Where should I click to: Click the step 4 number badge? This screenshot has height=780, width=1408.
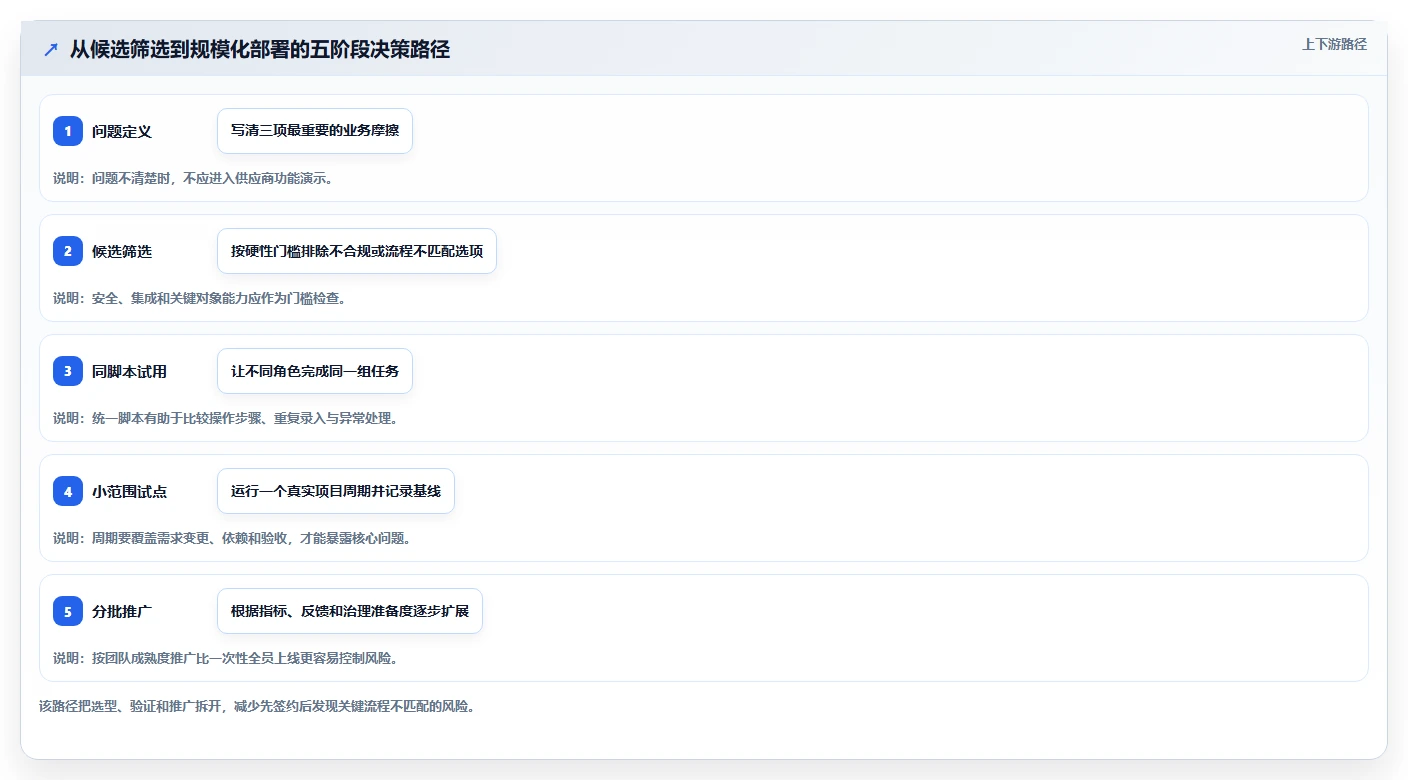[x=68, y=491]
